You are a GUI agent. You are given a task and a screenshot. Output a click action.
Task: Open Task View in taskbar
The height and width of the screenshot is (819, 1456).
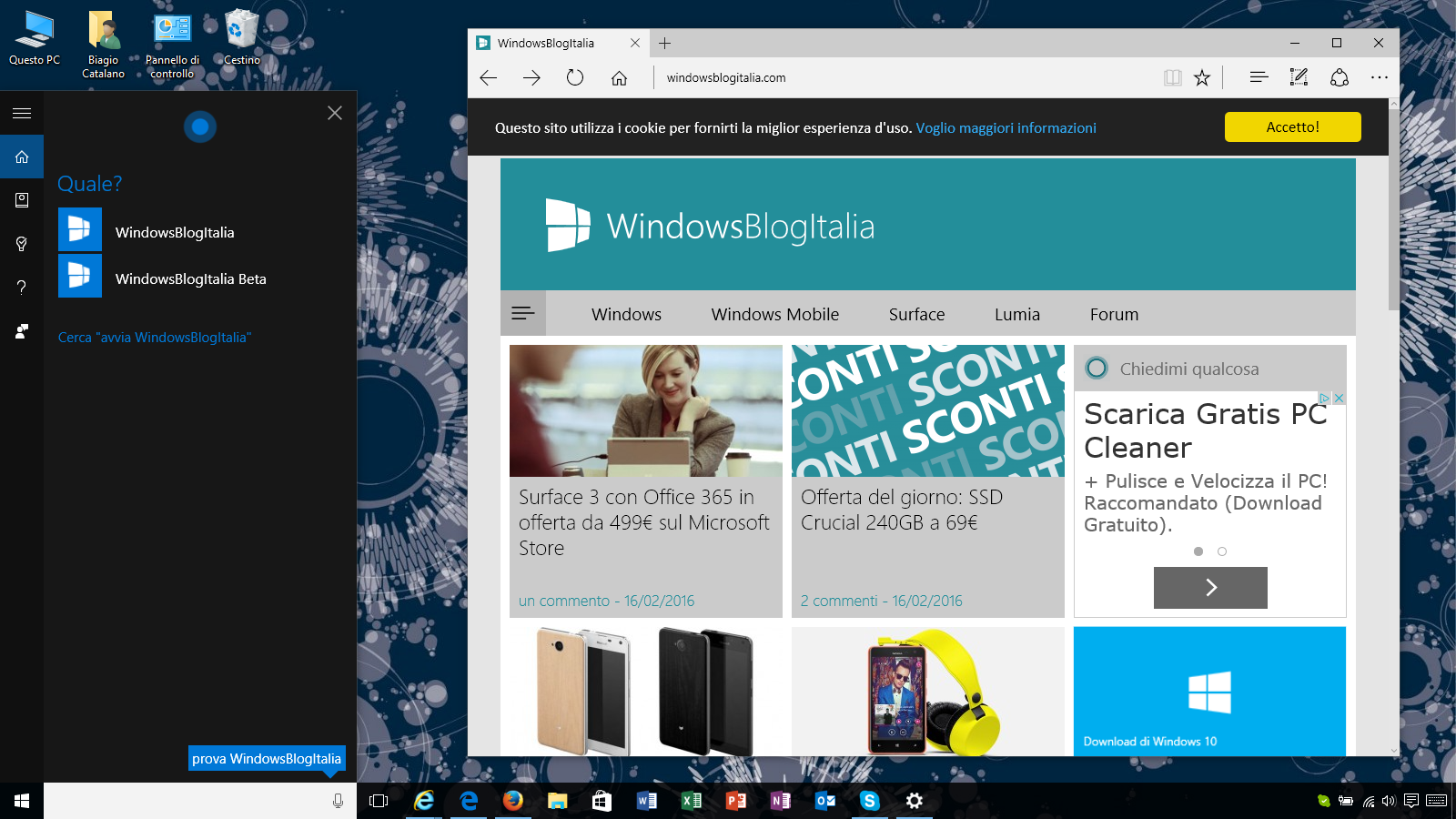(x=379, y=801)
